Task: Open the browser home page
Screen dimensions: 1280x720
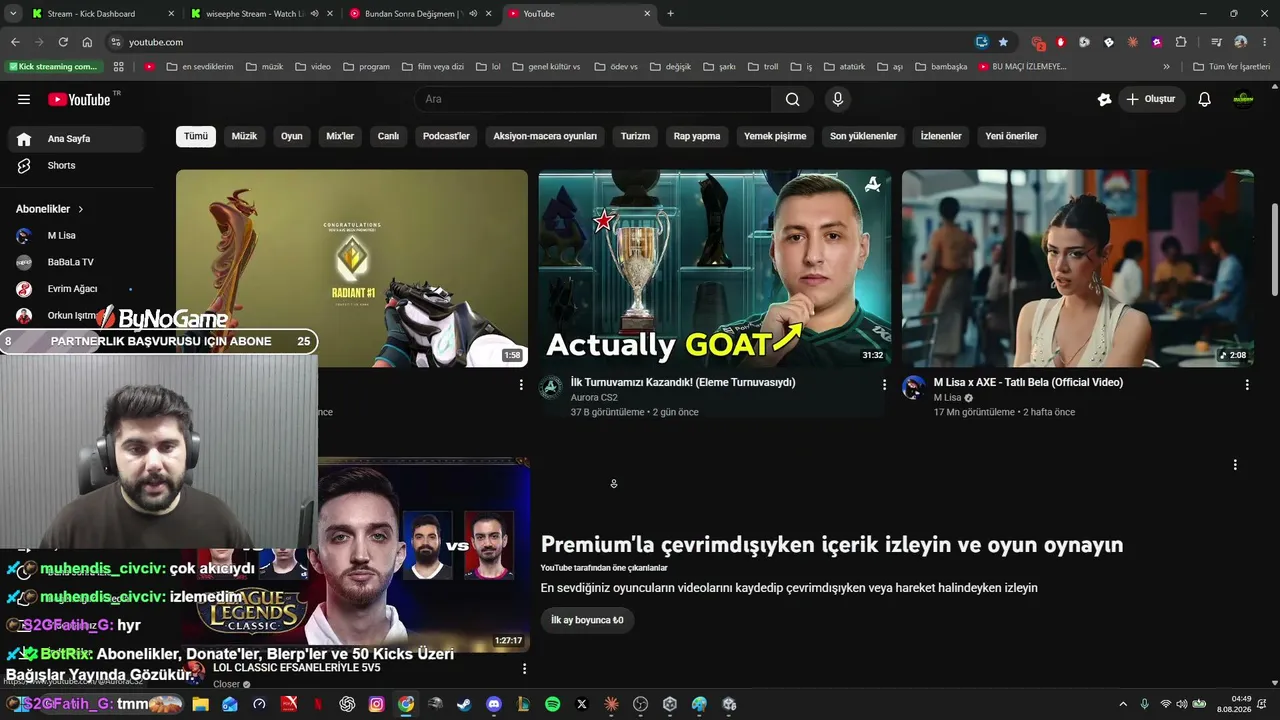Action: coord(87,42)
